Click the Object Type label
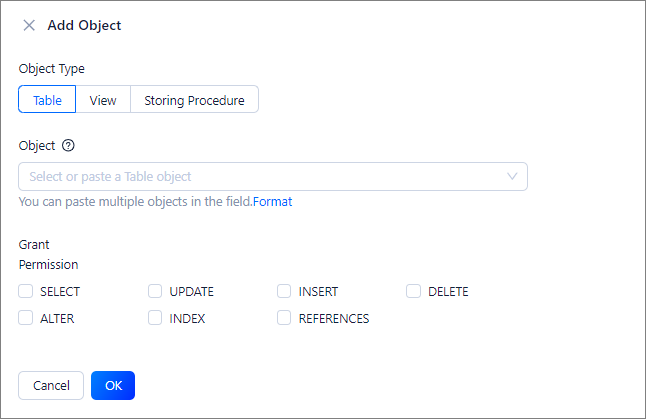The height and width of the screenshot is (419, 646). point(51,69)
